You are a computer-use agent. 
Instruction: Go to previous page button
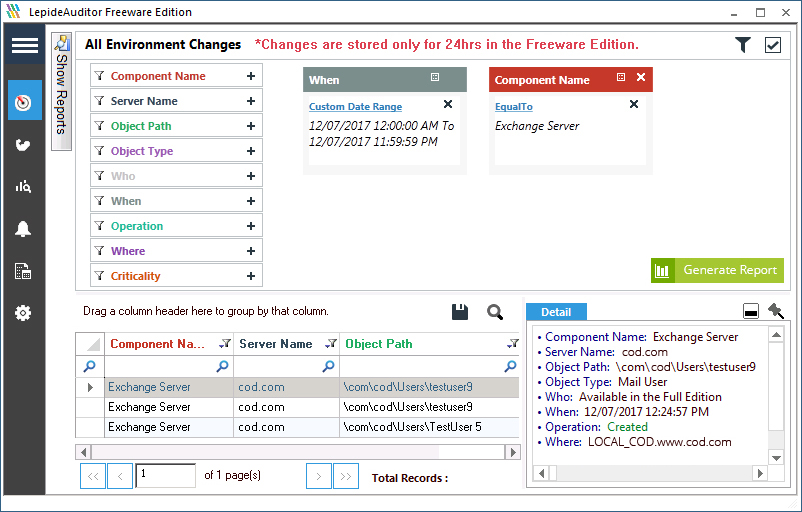[x=120, y=476]
